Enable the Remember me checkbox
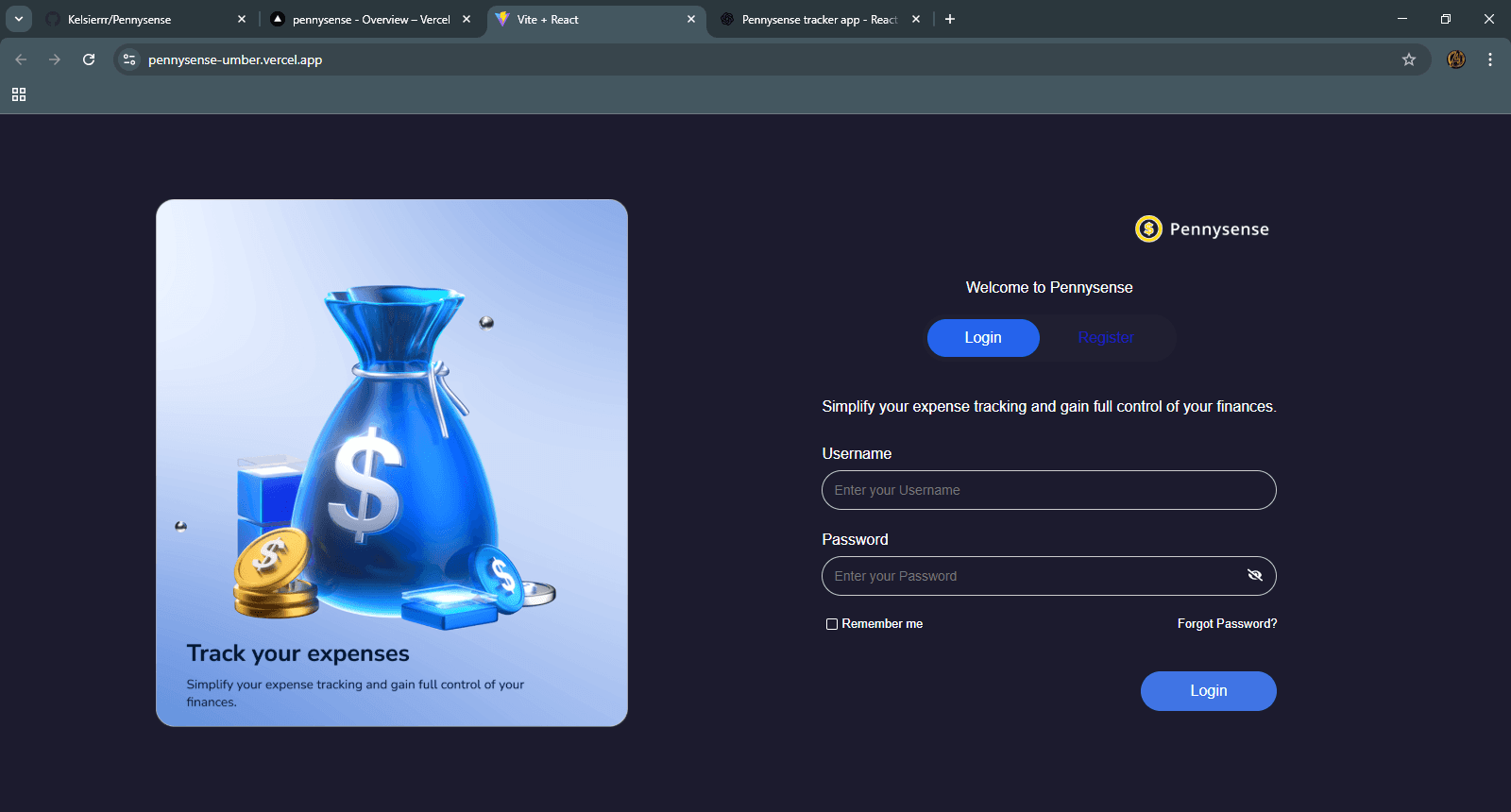Viewport: 1511px width, 812px height. pos(832,624)
